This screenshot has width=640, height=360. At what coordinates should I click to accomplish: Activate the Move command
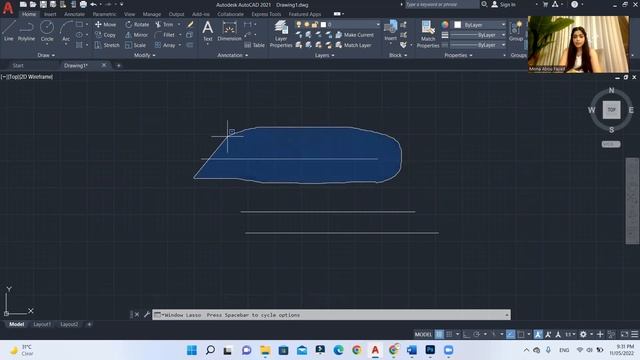pyautogui.click(x=106, y=24)
